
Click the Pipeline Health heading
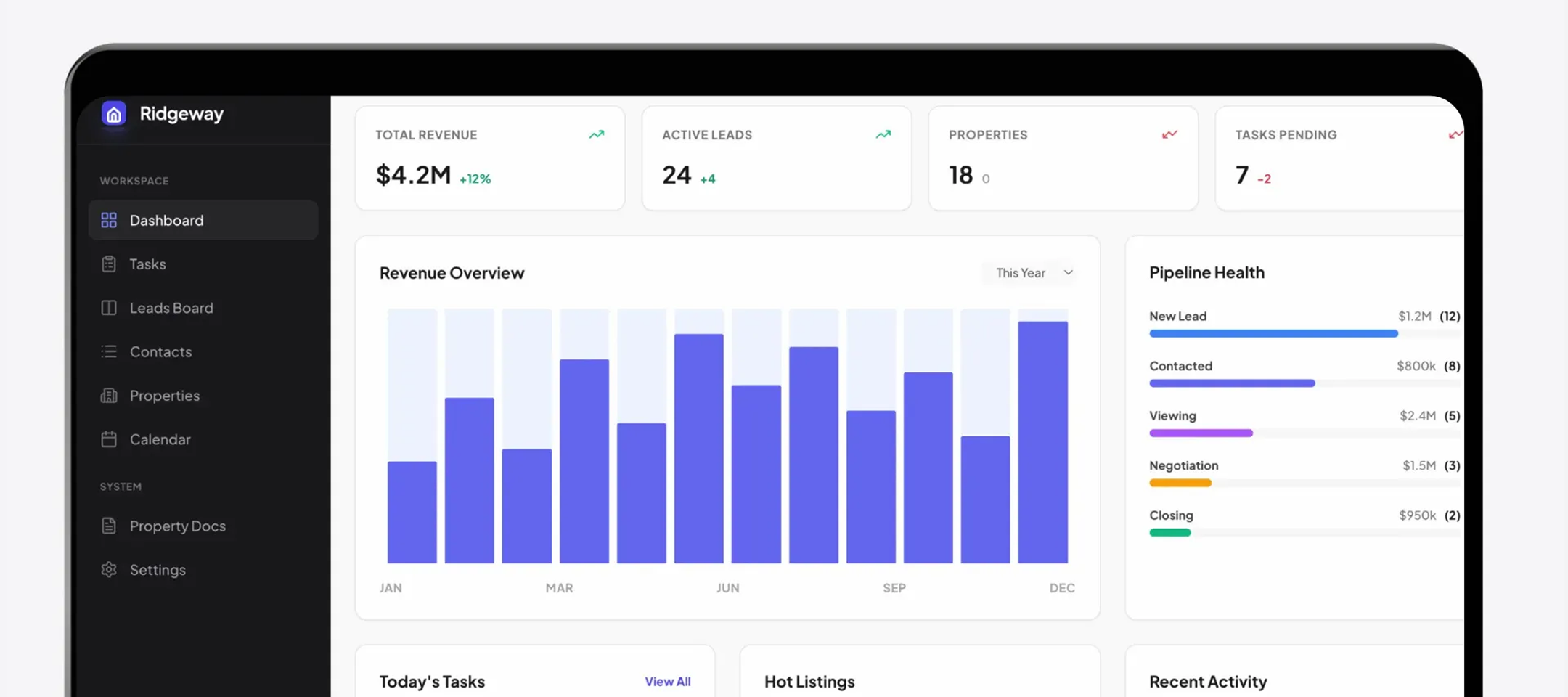[x=1206, y=272]
